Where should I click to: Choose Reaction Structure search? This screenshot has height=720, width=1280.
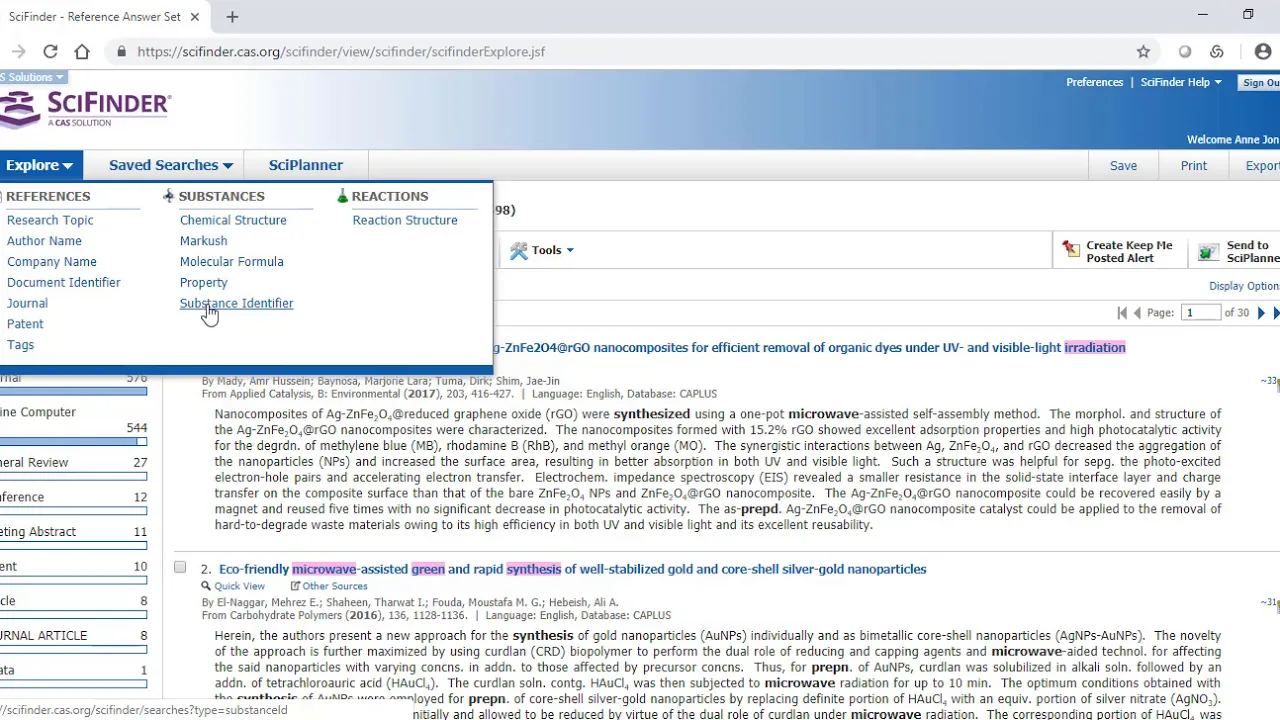(x=405, y=220)
